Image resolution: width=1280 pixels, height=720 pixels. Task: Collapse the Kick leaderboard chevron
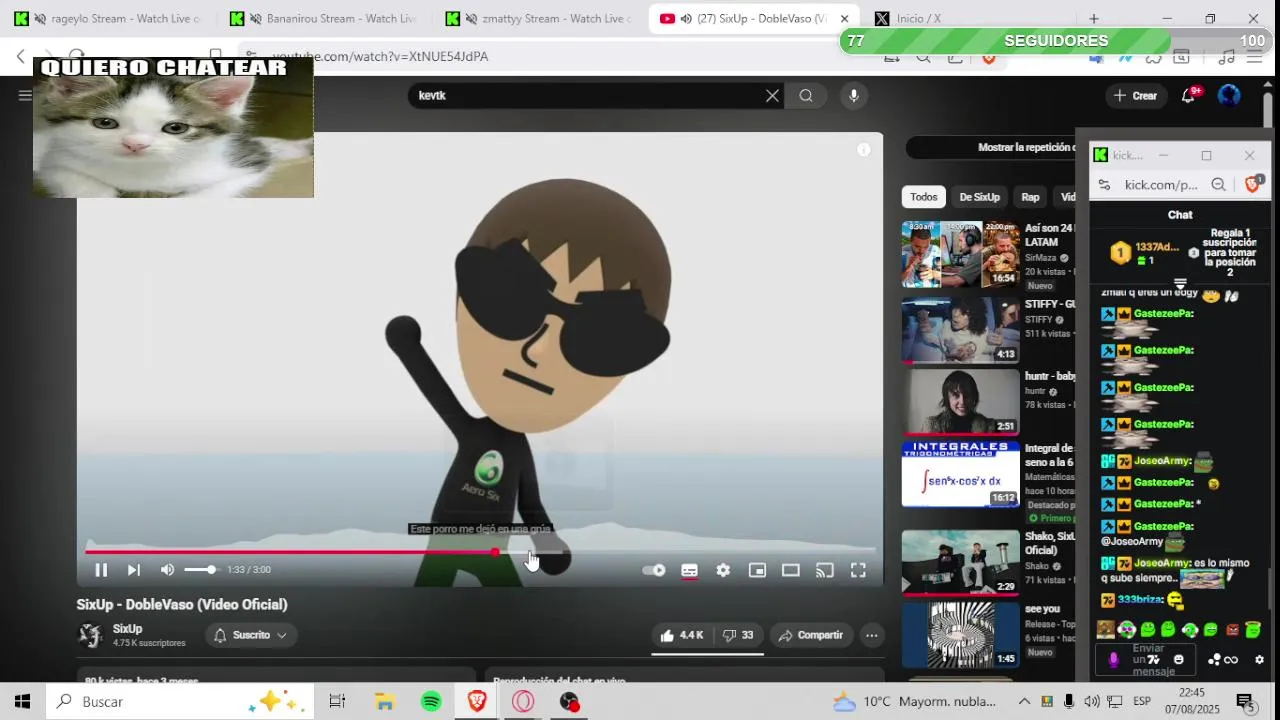1180,284
